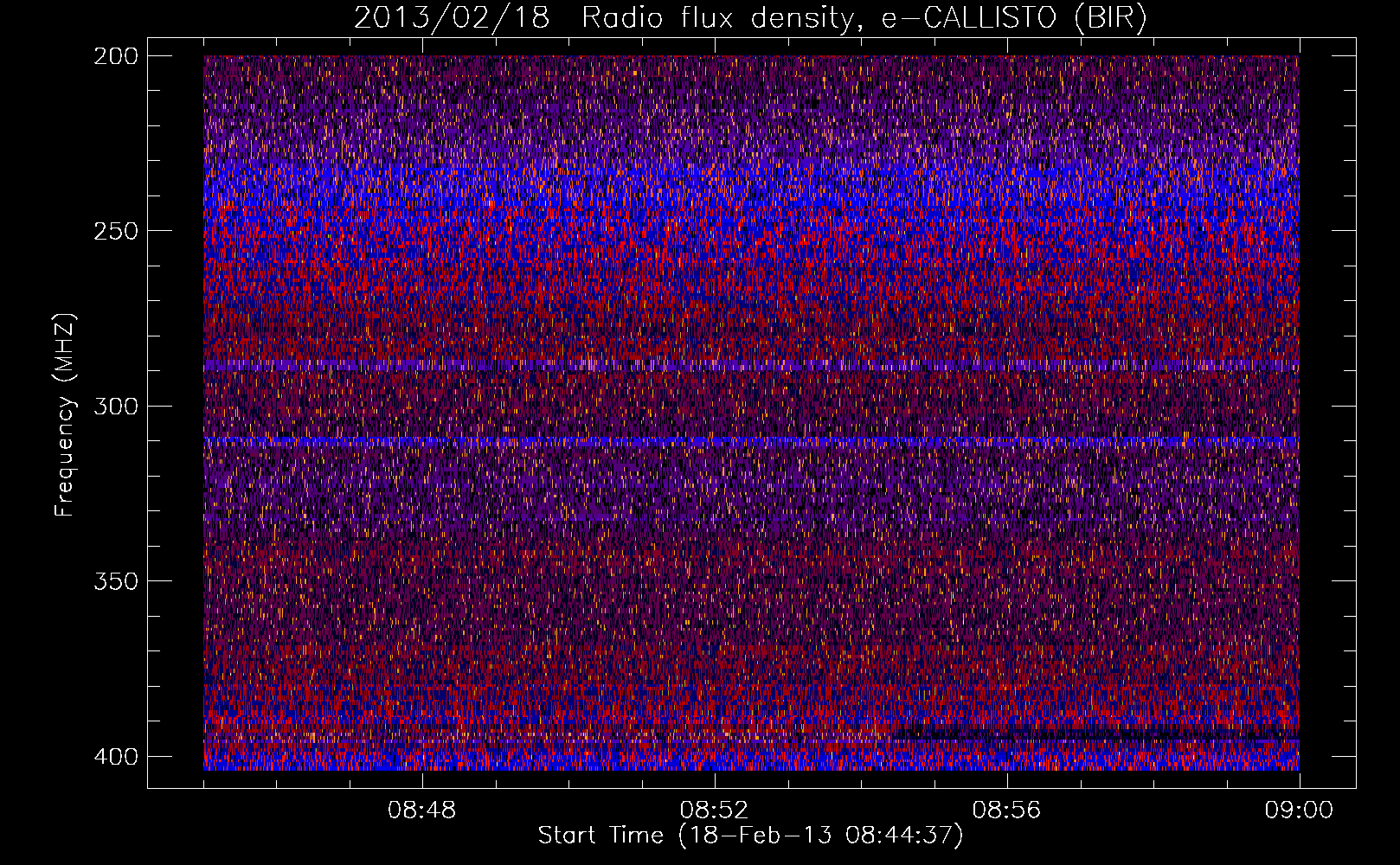Viewport: 1400px width, 865px height.
Task: Click the 300 frequency tick label
Action: pos(115,406)
